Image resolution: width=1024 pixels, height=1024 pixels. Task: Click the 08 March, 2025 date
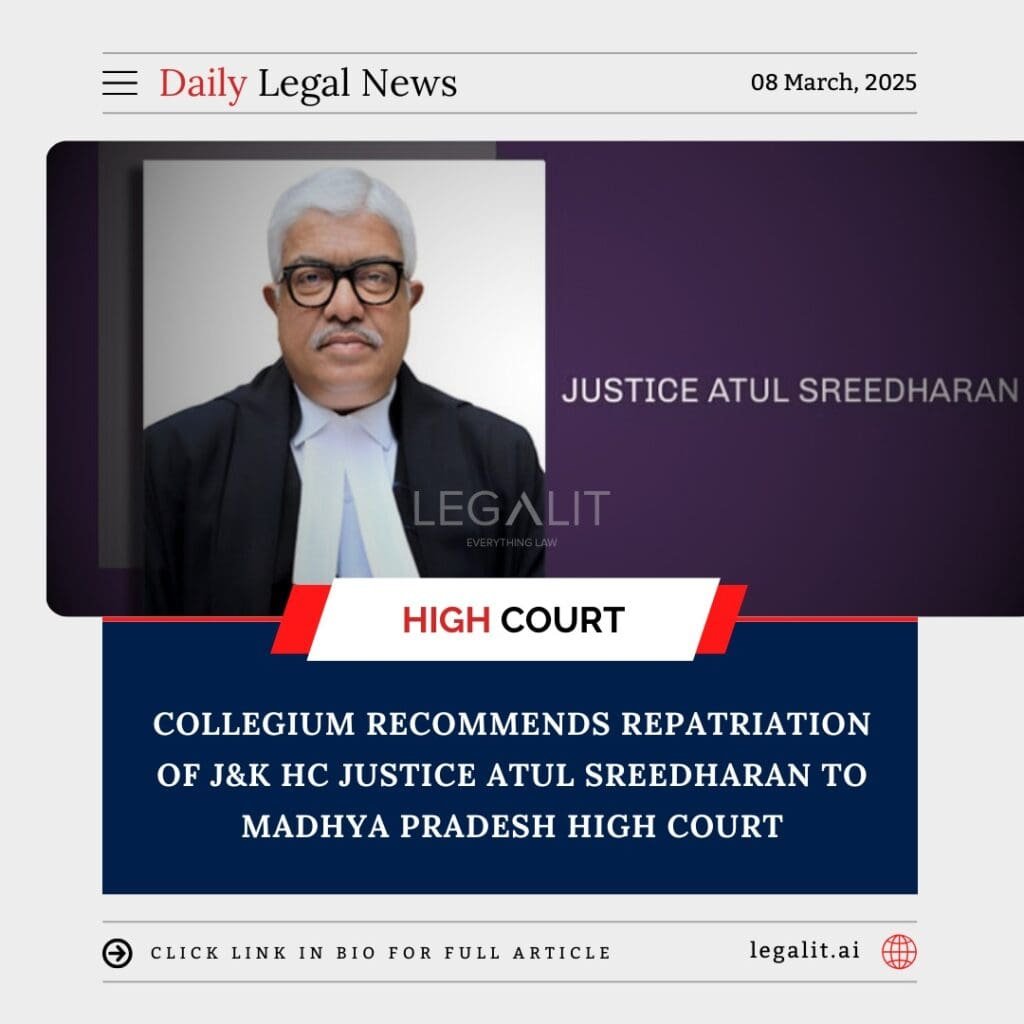tap(833, 82)
